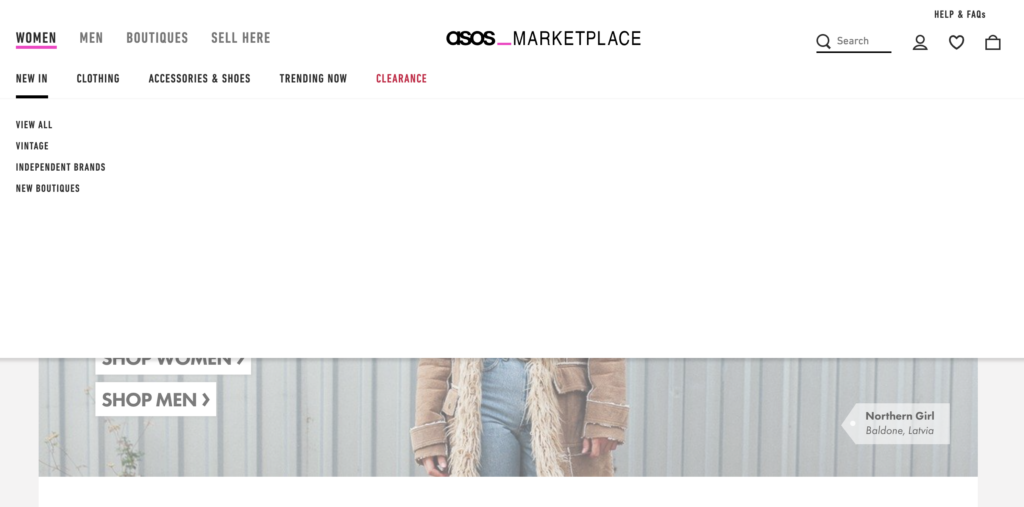Focus the Search input field
The image size is (1024, 507).
[x=863, y=41]
